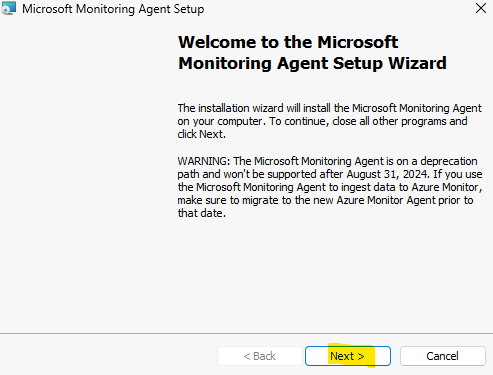Click the 'deprecation' word in the warning
Viewport: 493px width, 375px height.
point(449,161)
